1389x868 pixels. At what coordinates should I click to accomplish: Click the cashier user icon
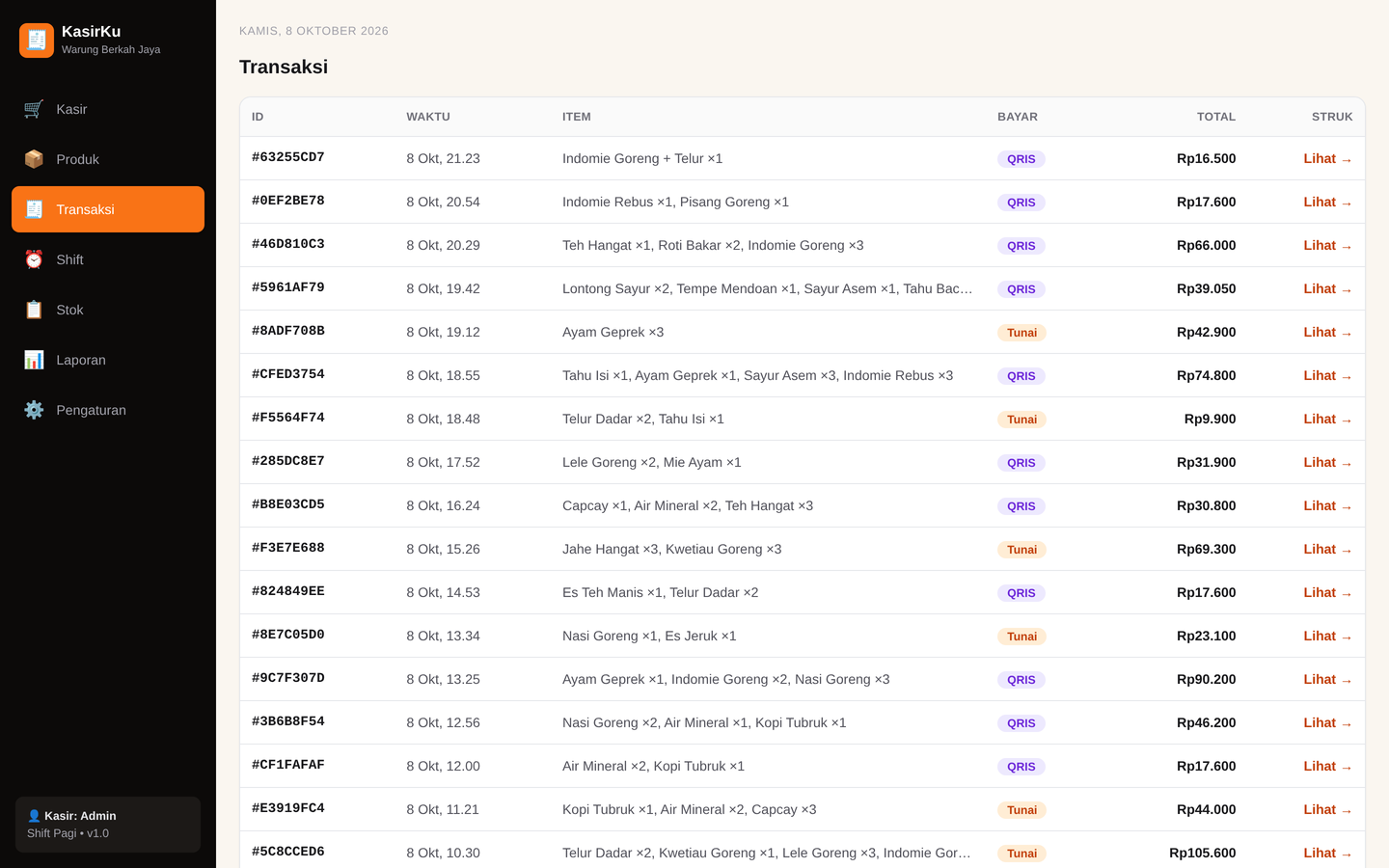click(x=34, y=816)
